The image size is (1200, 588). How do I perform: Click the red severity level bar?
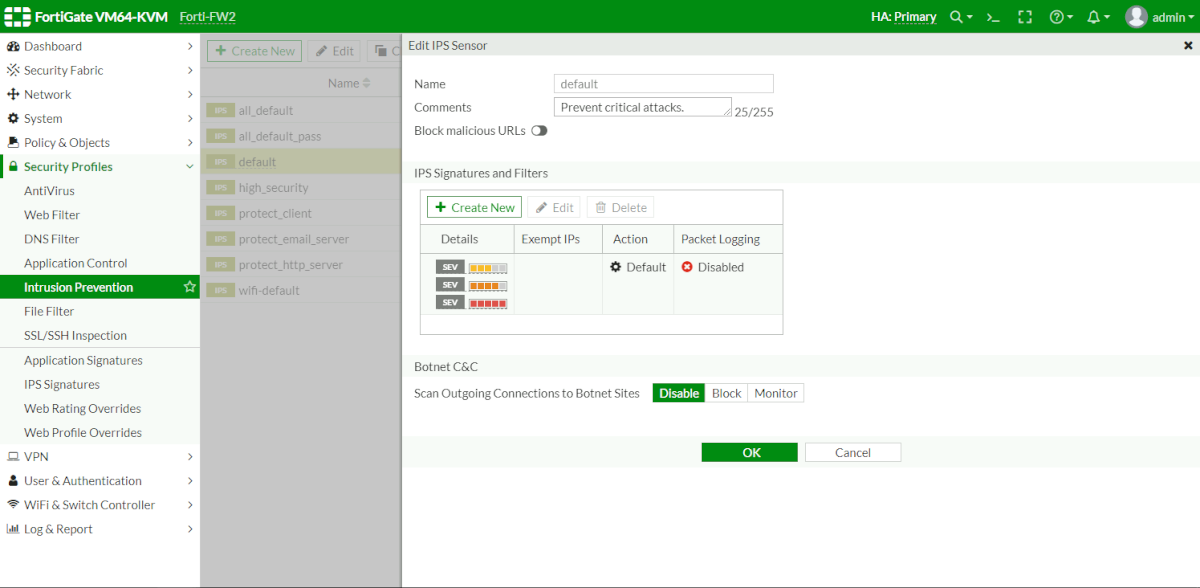488,303
